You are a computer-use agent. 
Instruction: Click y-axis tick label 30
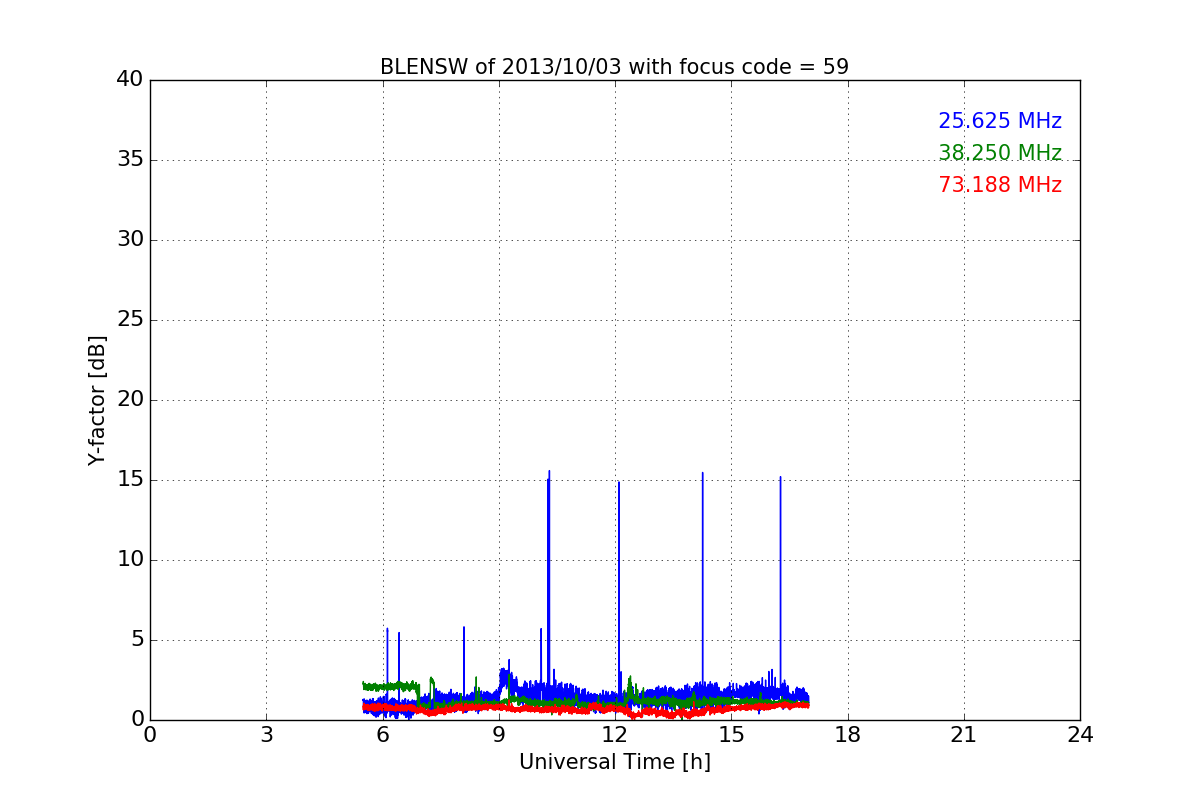(x=129, y=239)
